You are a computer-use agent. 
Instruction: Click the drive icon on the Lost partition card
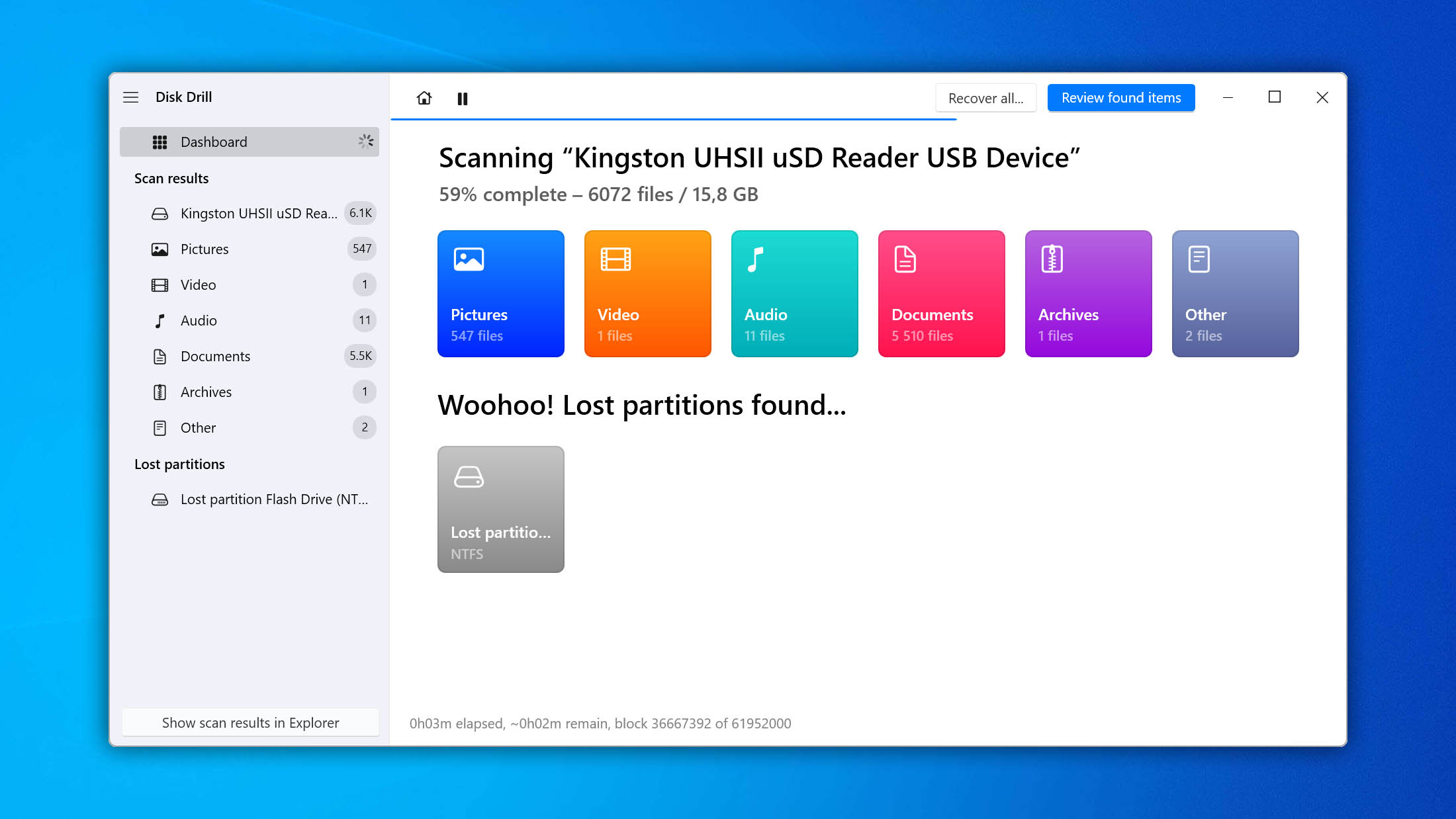[469, 477]
